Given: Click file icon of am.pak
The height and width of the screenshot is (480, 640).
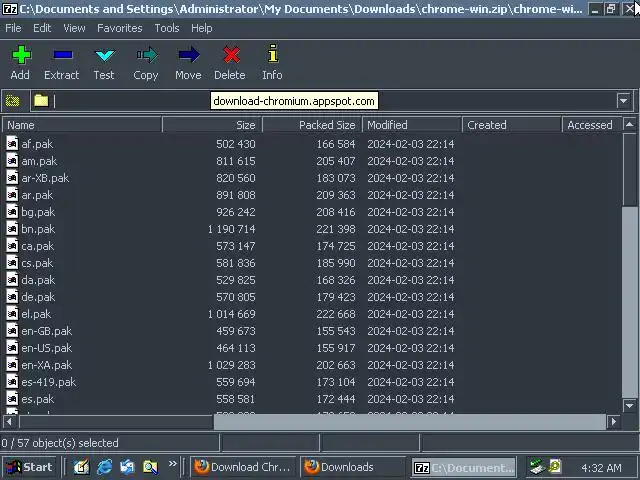Looking at the screenshot, I should (x=12, y=161).
